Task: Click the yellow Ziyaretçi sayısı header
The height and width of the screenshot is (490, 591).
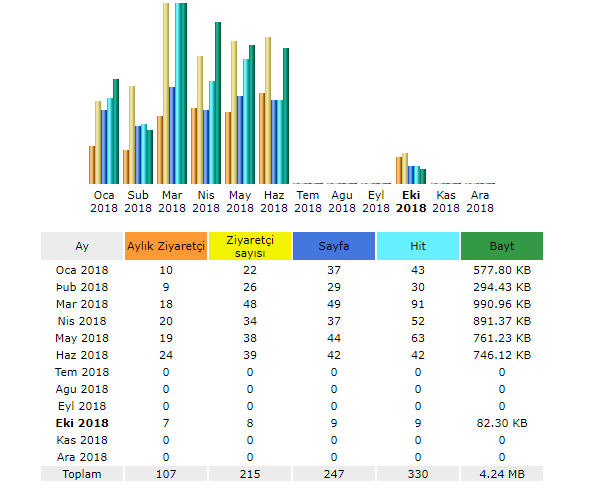Action: (x=250, y=246)
